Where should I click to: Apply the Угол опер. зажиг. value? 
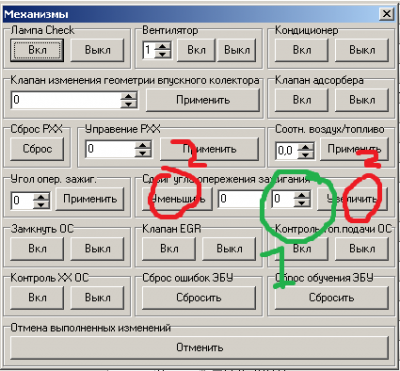coord(90,199)
